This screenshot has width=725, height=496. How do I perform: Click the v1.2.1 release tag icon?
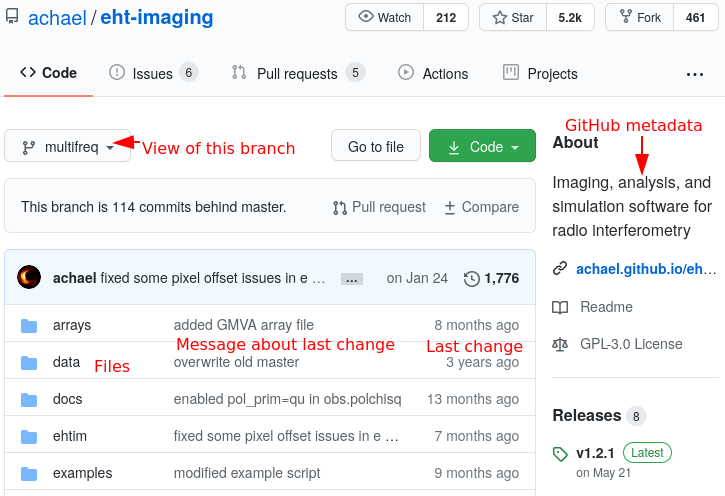(560, 453)
